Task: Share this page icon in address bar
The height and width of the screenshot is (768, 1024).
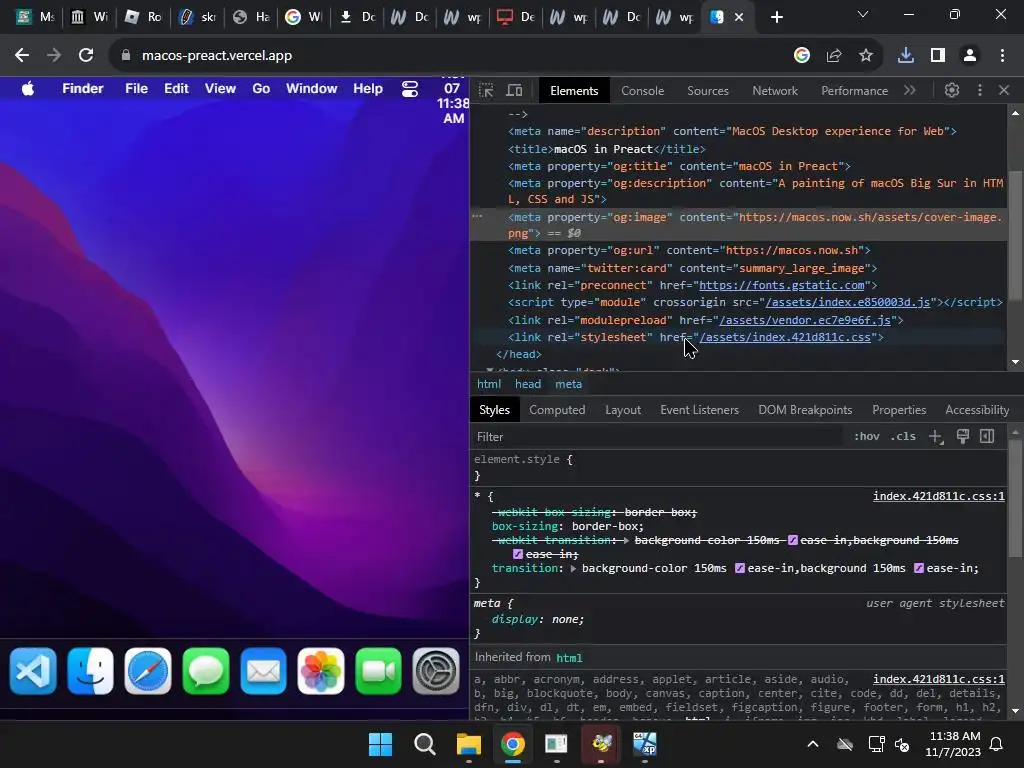Action: pos(834,56)
